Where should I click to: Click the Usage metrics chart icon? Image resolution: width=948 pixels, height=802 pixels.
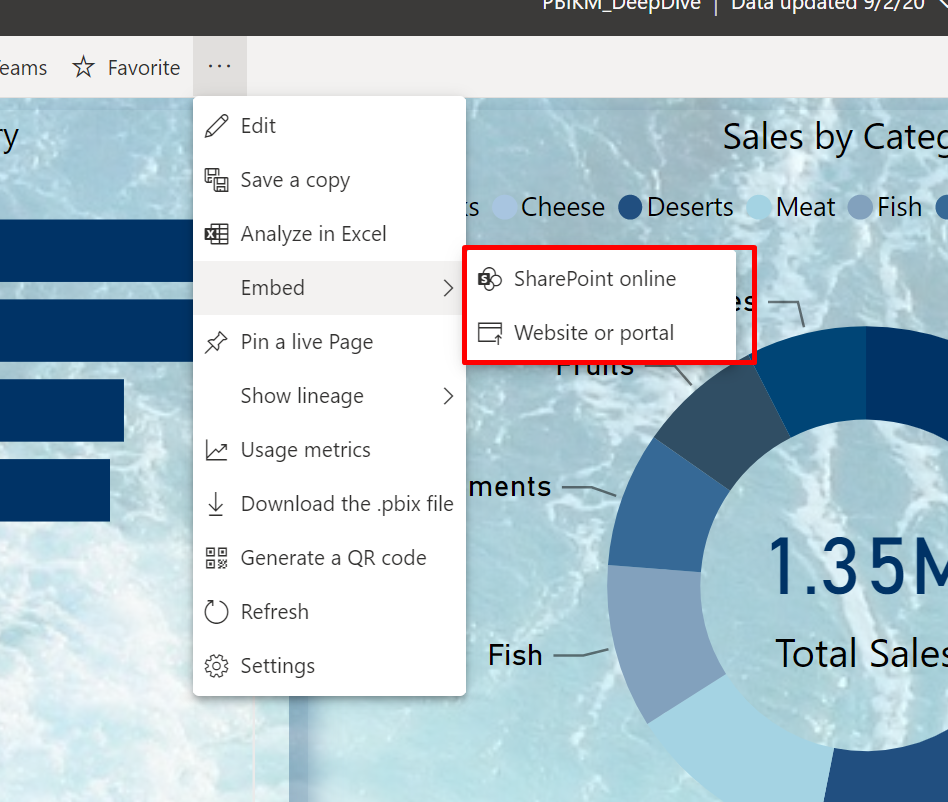coord(216,450)
